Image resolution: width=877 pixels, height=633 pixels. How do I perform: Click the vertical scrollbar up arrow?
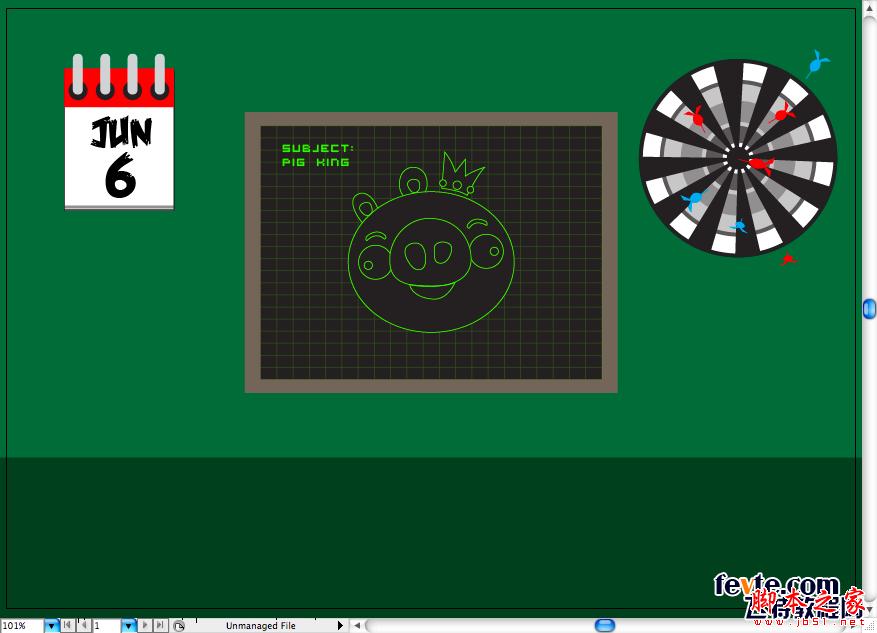coord(870,8)
